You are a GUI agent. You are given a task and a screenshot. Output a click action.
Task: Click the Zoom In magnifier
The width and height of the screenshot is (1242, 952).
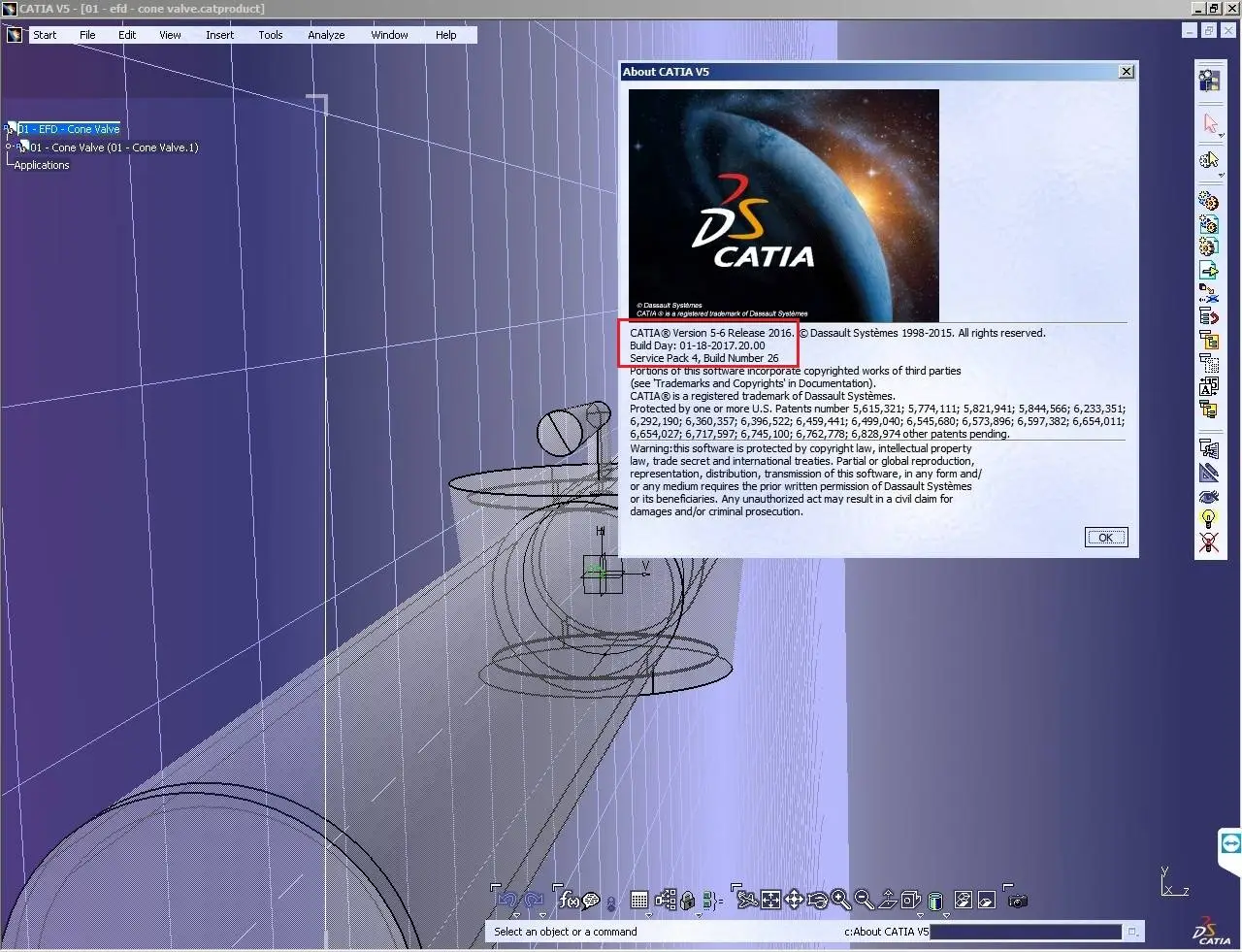840,901
